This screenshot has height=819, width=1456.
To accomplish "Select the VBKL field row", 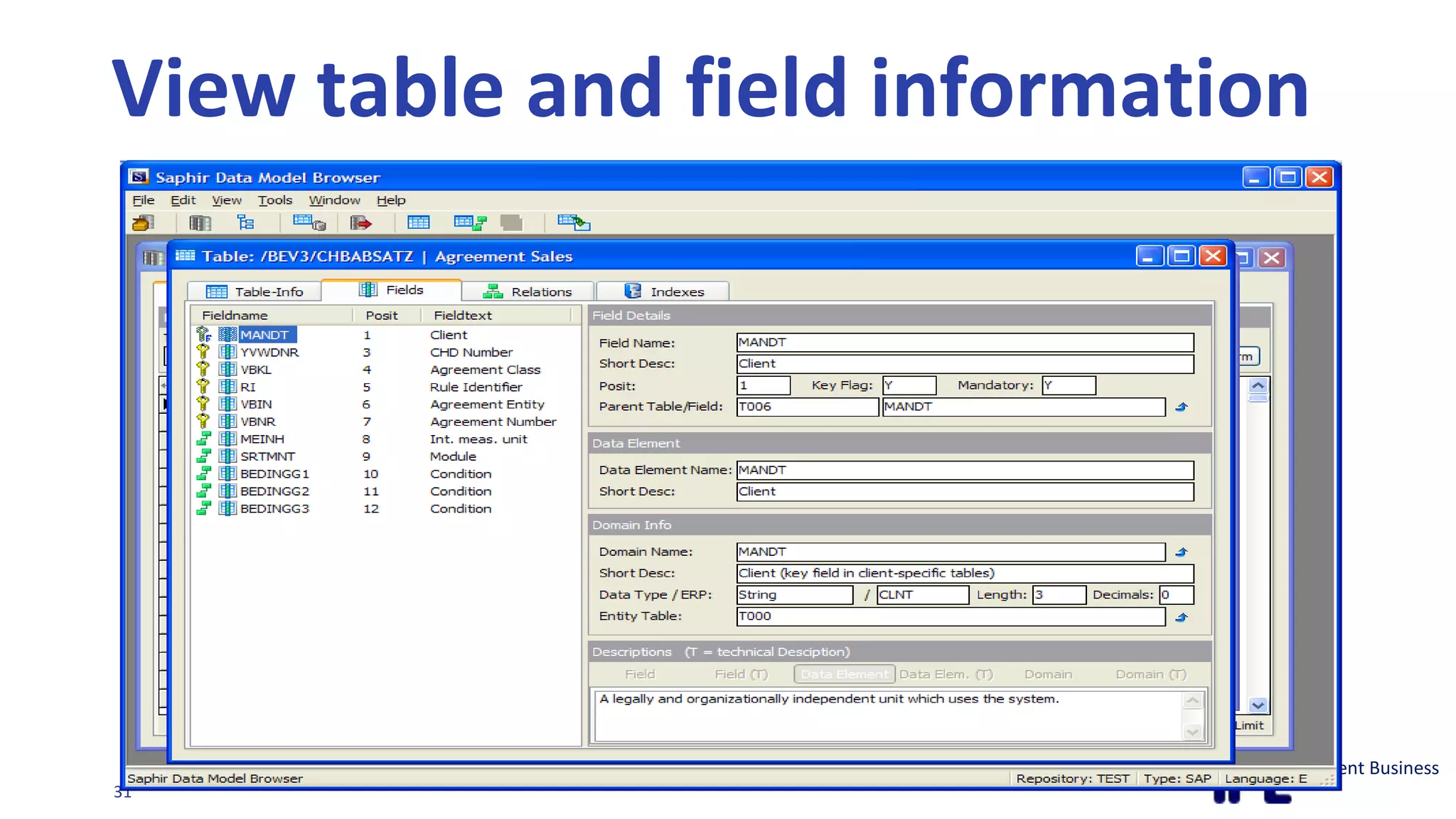I will tap(386, 370).
